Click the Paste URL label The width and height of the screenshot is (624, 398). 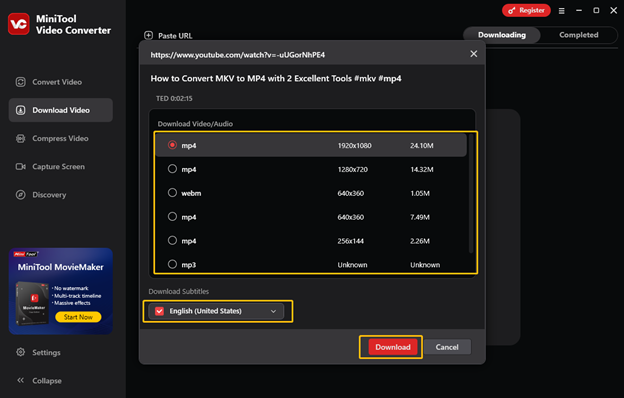[175, 36]
